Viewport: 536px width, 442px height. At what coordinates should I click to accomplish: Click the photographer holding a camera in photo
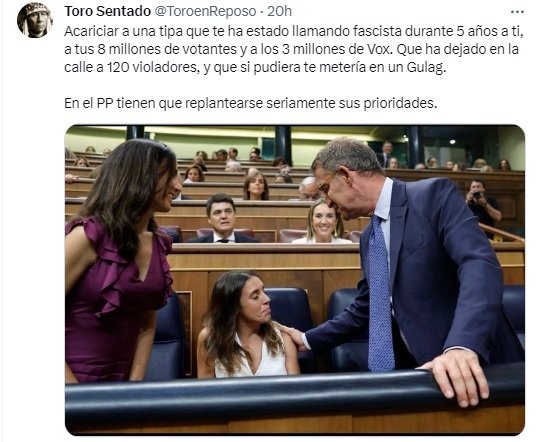[483, 205]
